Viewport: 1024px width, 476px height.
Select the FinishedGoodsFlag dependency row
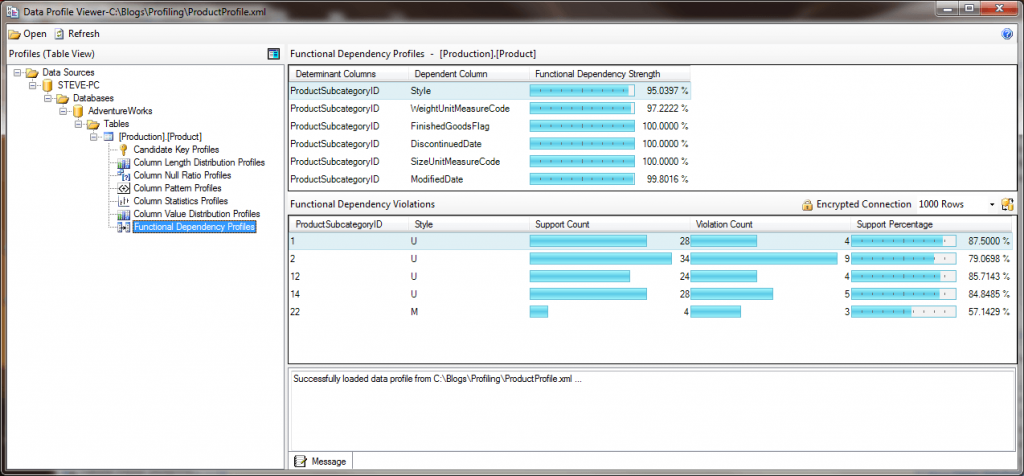[490, 126]
